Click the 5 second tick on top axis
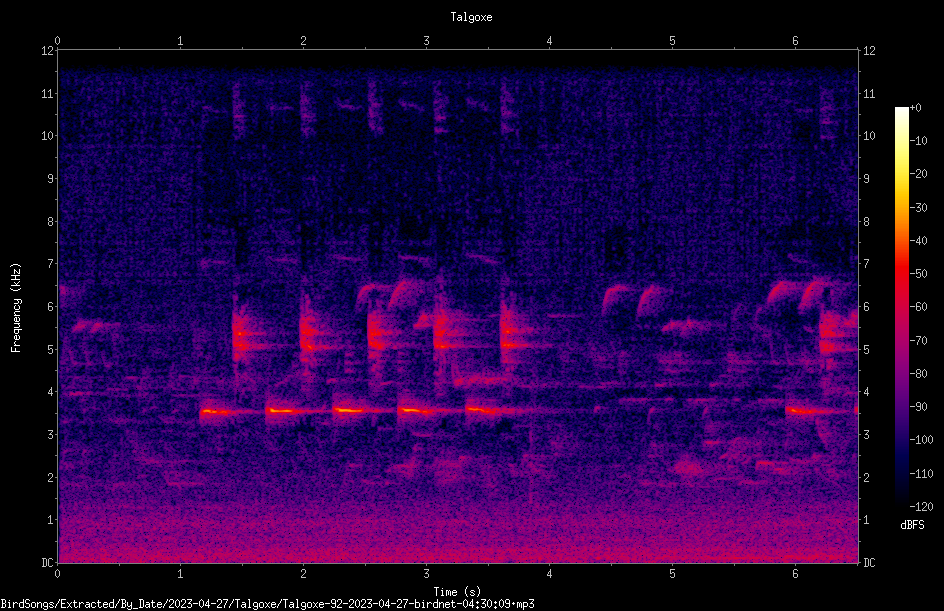The image size is (944, 611). point(672,41)
